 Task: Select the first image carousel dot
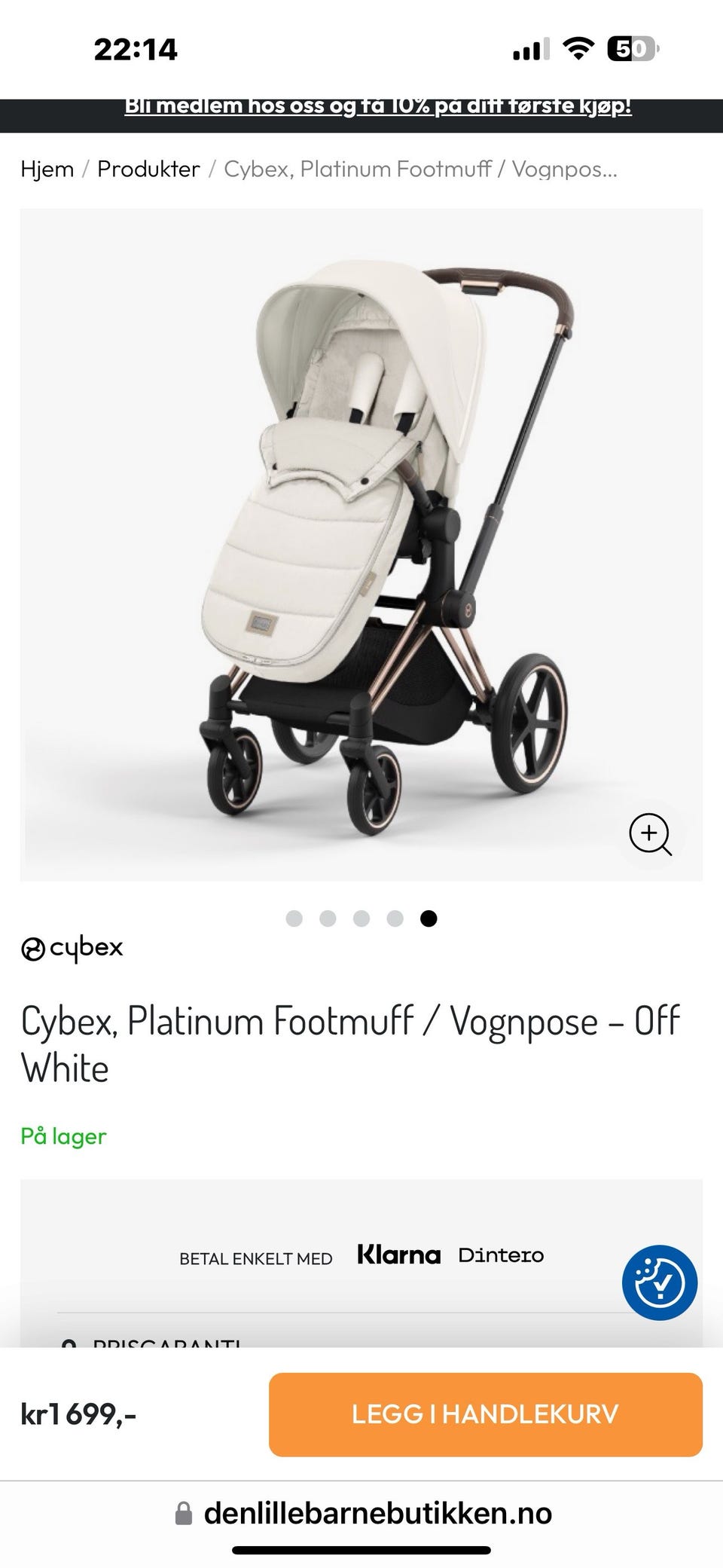294,918
